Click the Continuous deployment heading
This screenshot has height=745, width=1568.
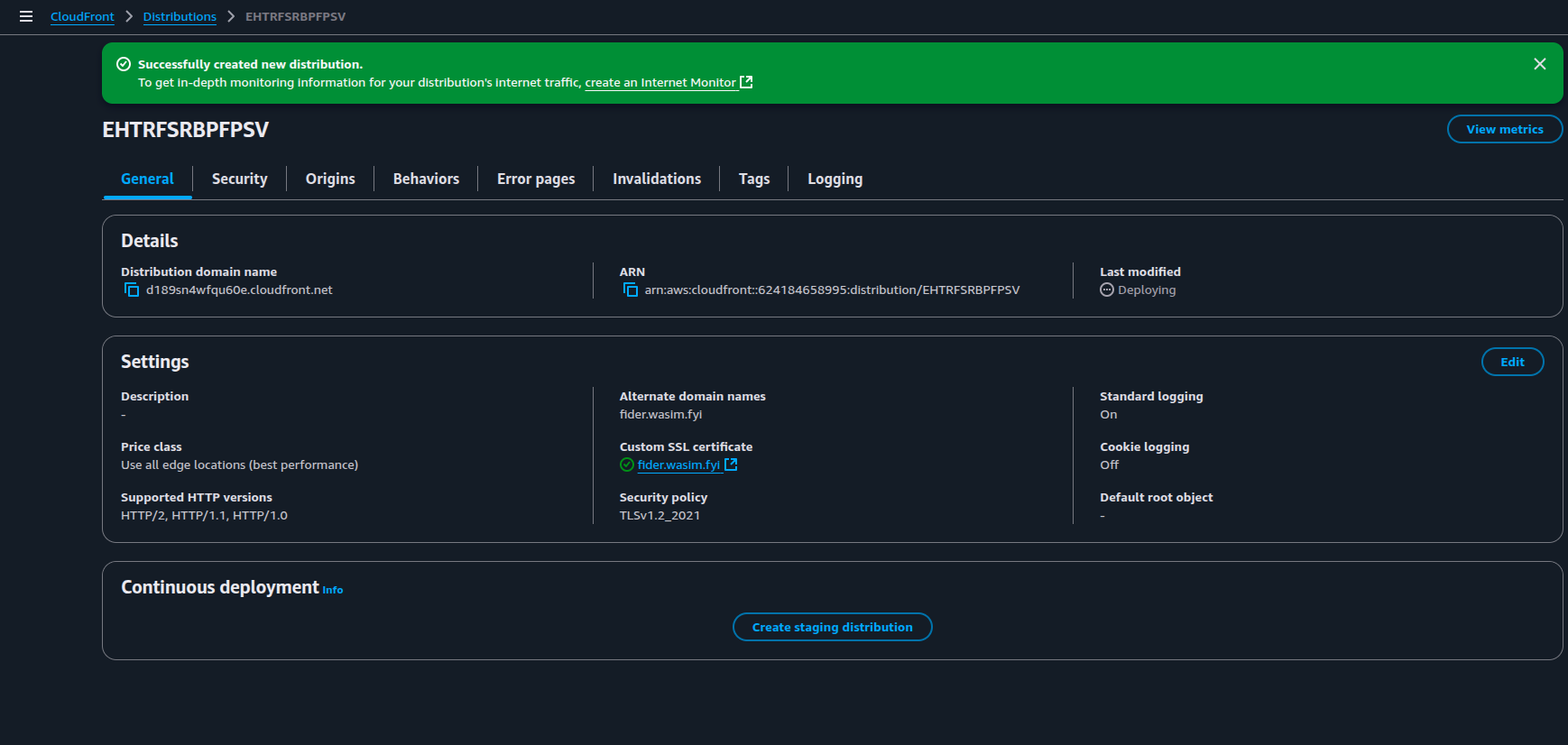tap(220, 587)
